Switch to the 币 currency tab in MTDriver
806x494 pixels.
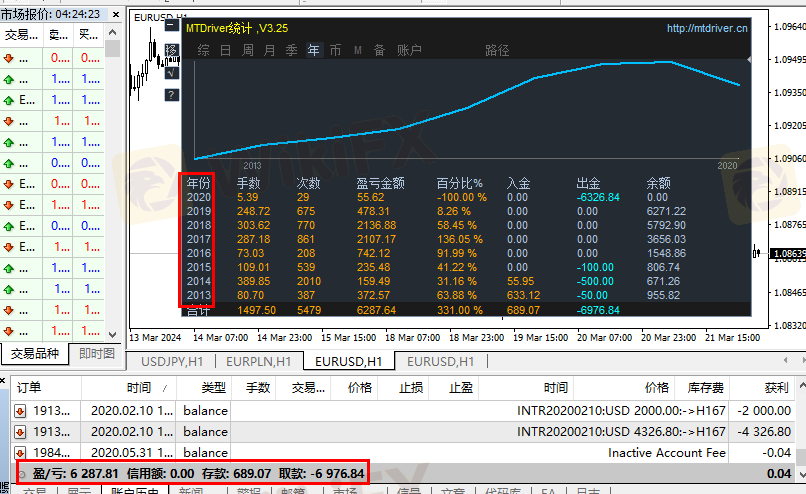tap(336, 50)
